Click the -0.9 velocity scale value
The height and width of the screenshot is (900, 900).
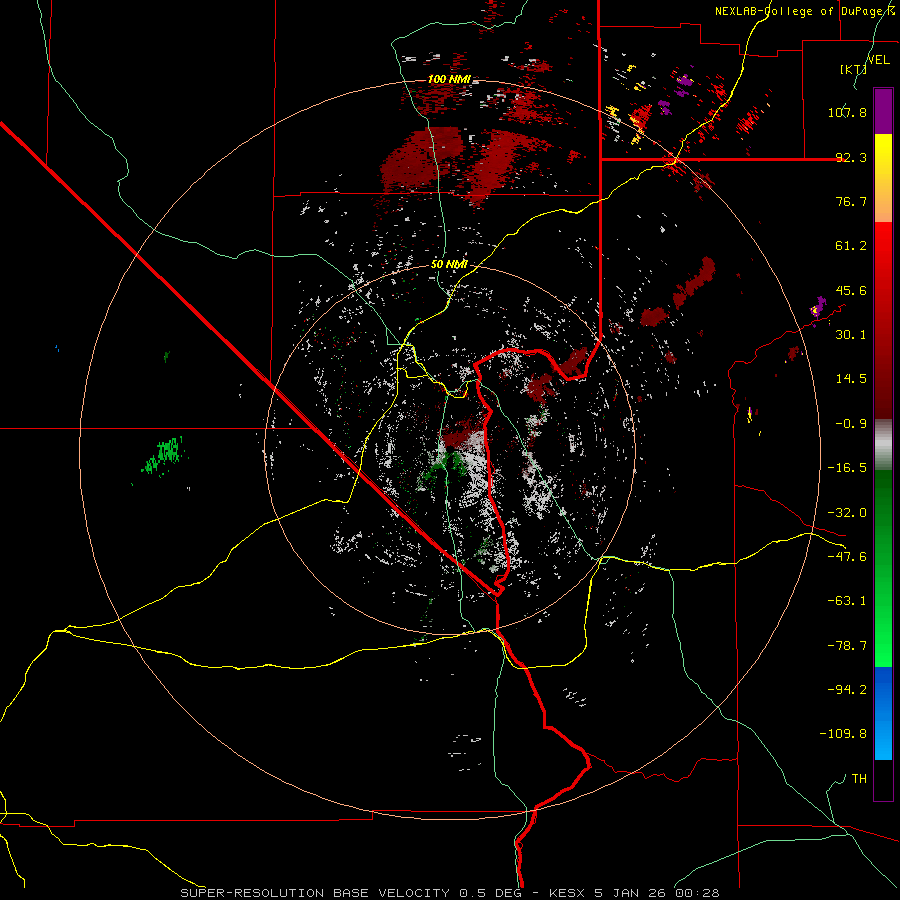(x=851, y=424)
